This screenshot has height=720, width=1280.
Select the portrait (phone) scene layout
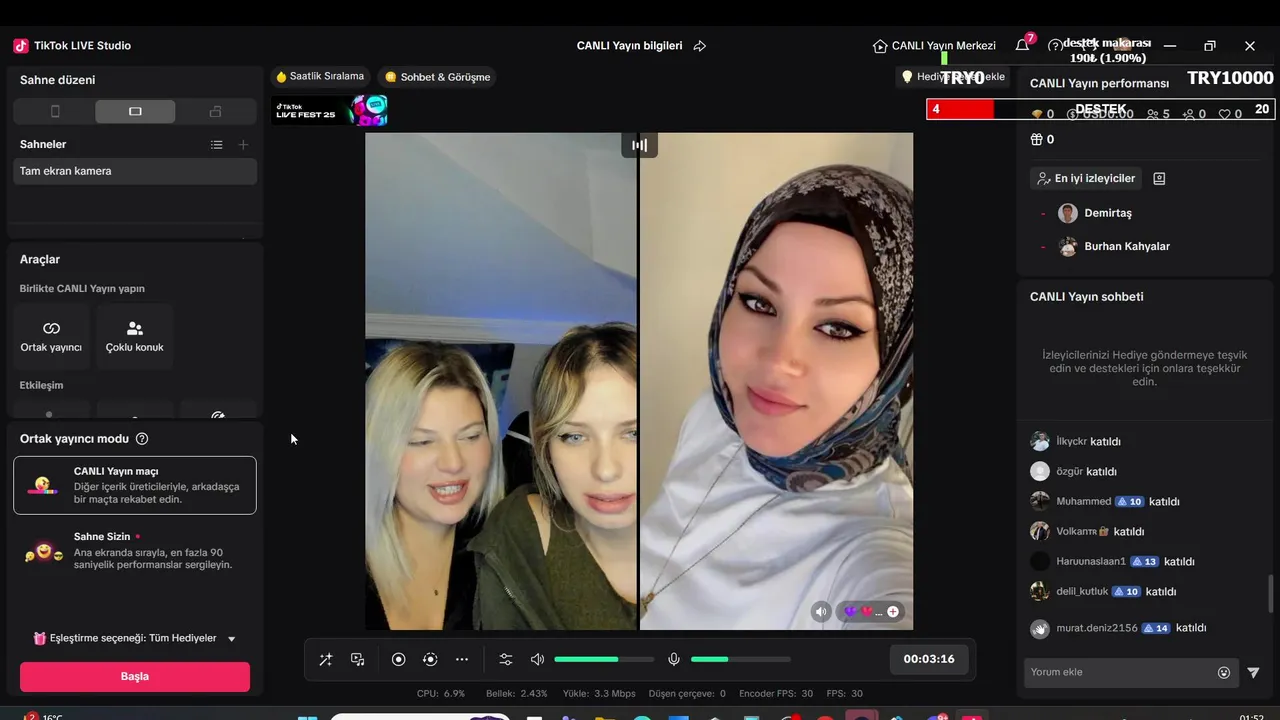(x=55, y=111)
